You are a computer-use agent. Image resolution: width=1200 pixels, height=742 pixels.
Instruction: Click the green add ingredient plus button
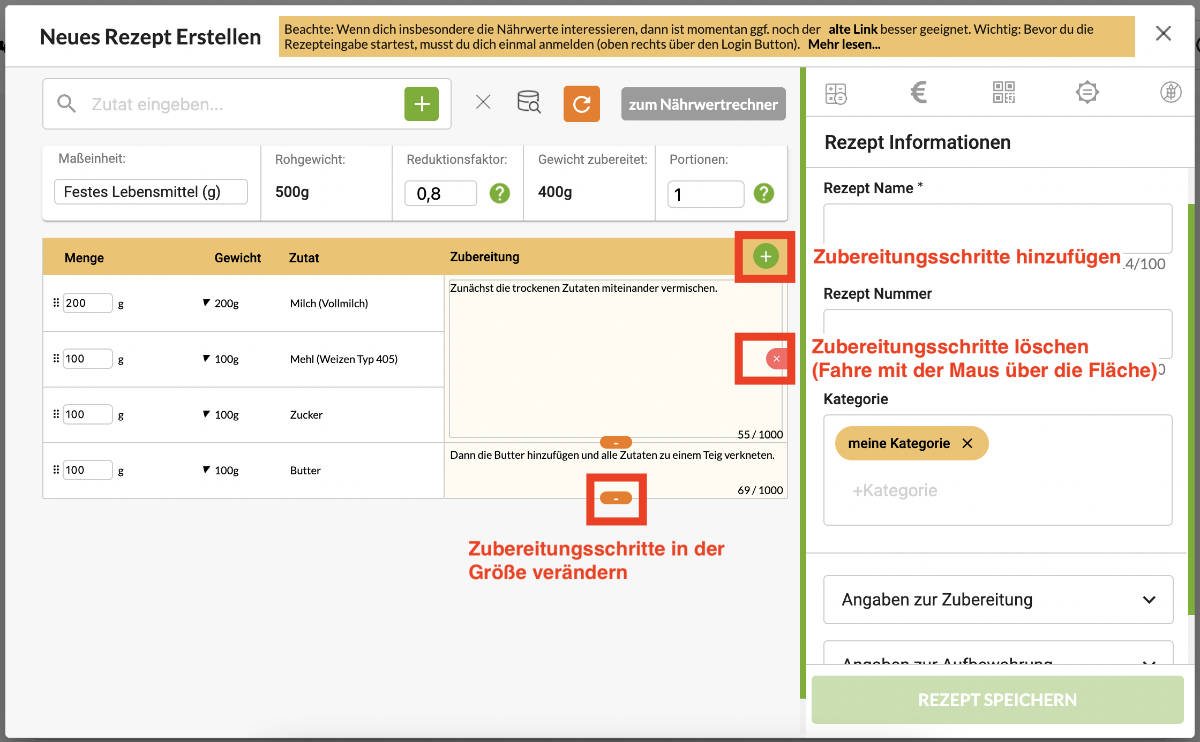coord(421,104)
